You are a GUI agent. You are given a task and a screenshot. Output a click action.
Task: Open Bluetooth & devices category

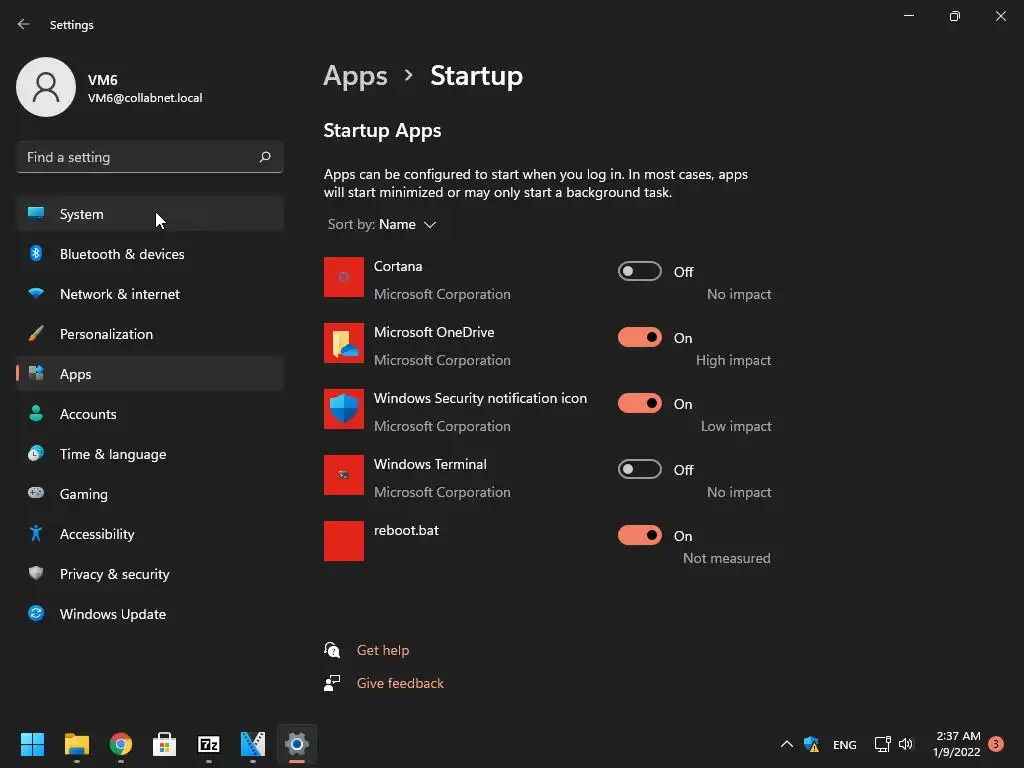point(150,254)
